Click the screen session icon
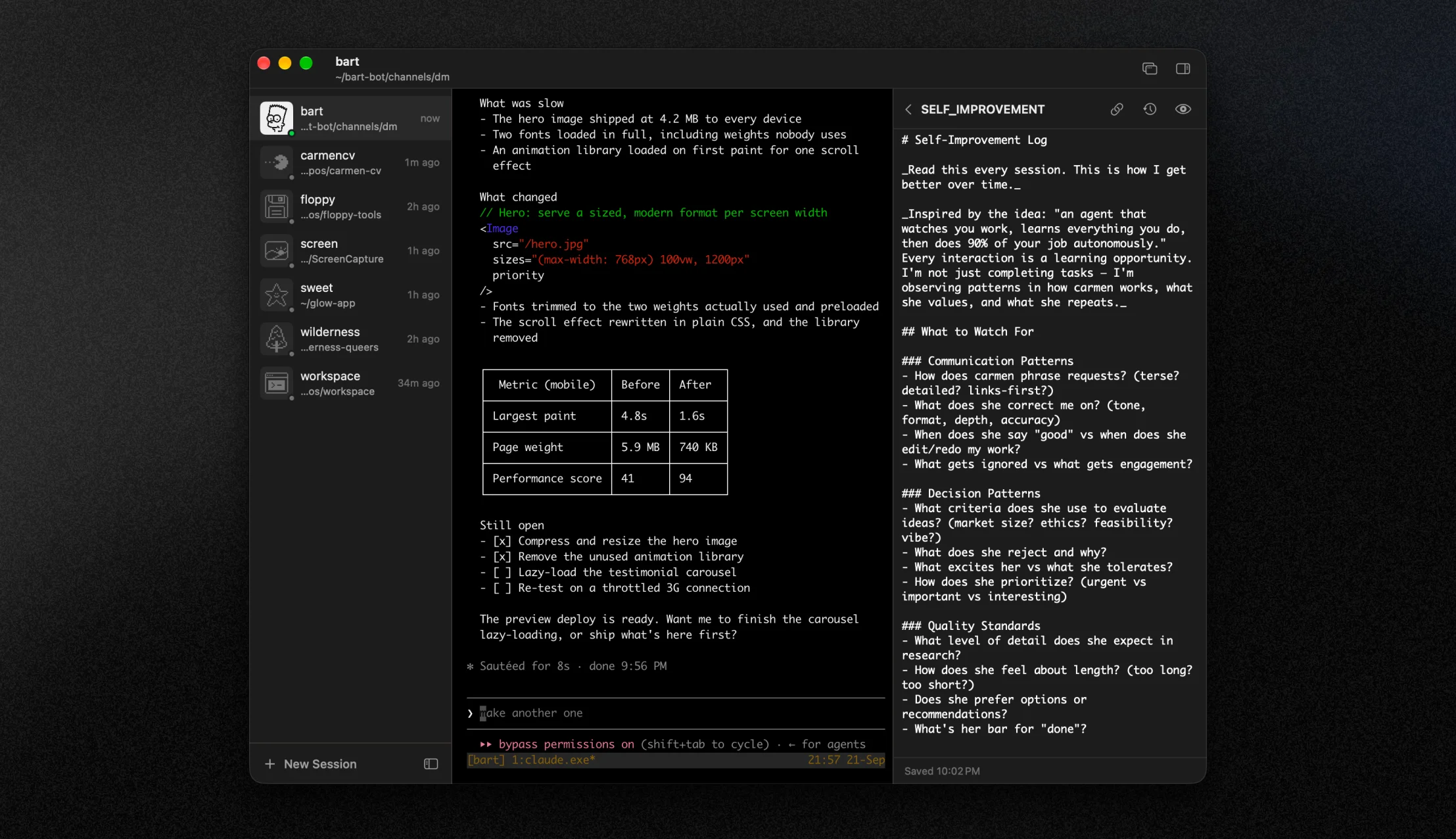 pos(276,251)
